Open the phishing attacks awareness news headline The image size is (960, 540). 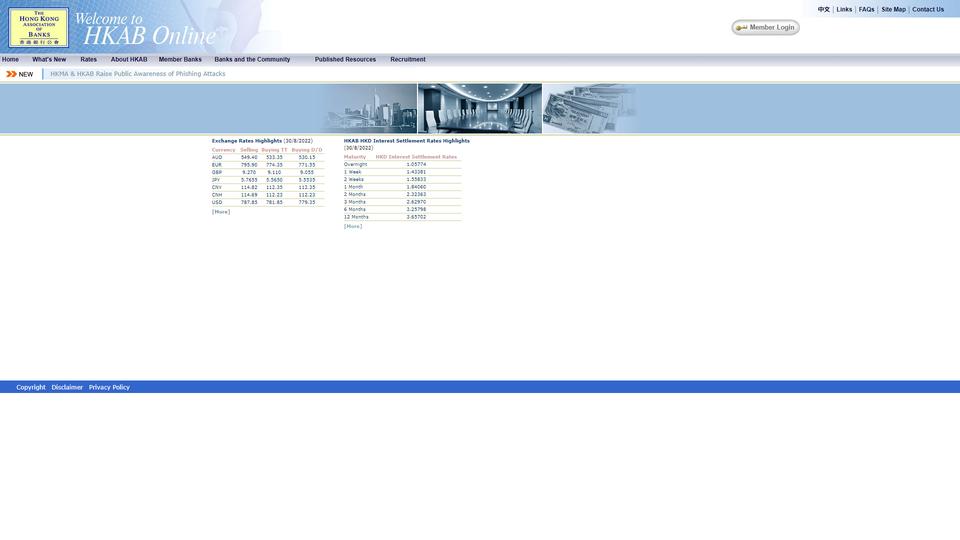coord(138,74)
